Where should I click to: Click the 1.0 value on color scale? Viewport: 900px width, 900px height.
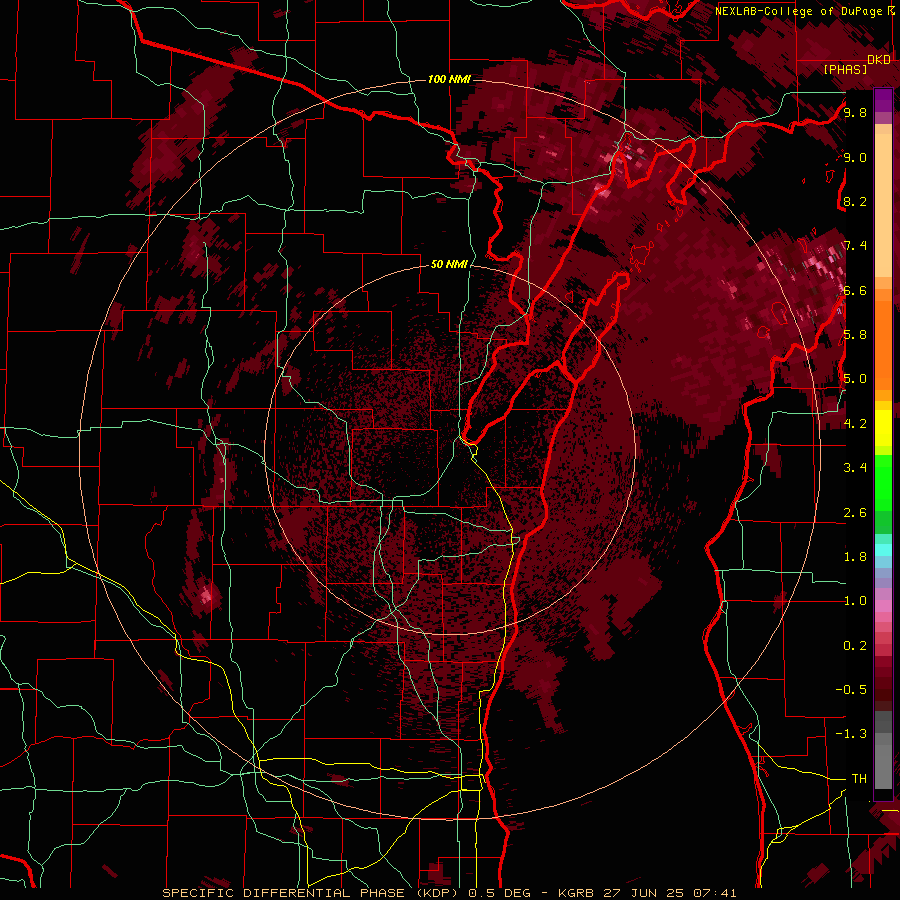[855, 601]
